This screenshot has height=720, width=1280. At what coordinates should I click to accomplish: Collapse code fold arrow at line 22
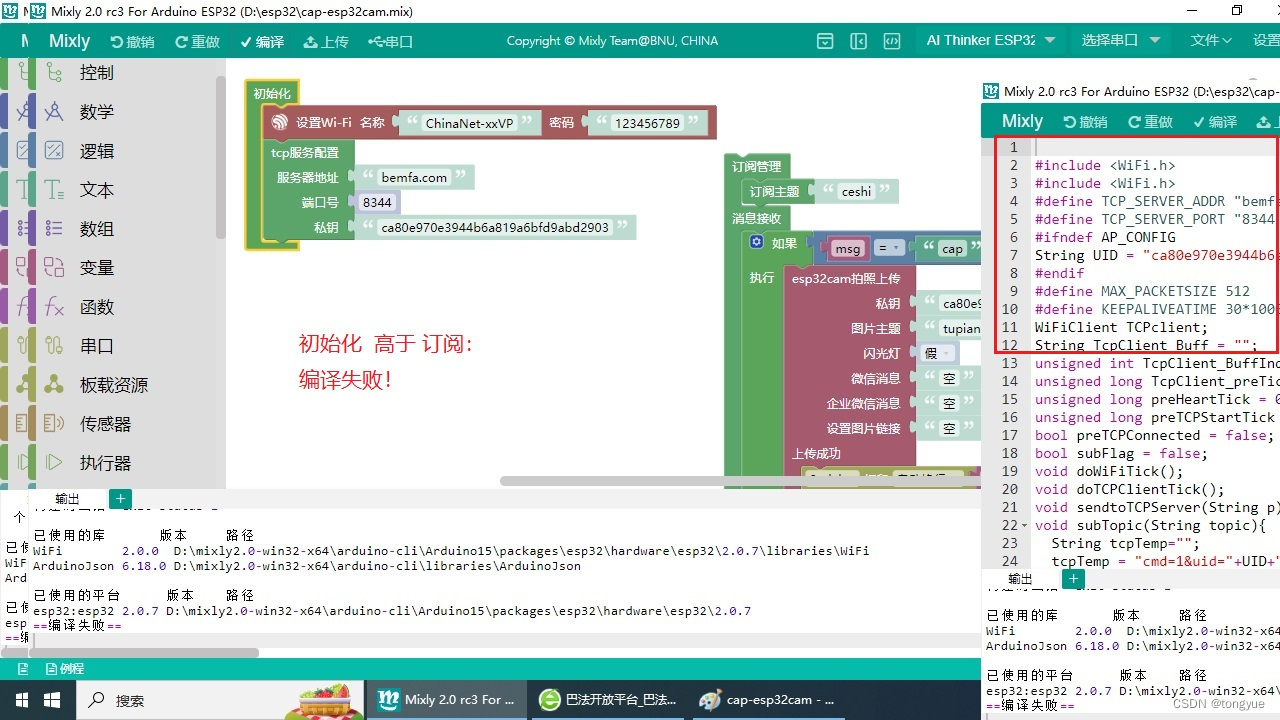(1025, 526)
